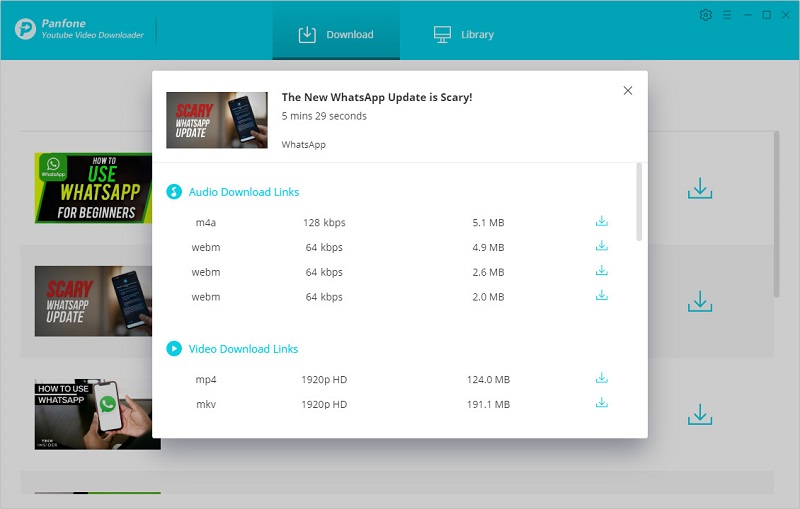Click the How to Use WhatsApp for Beginners thumbnail

(x=93, y=188)
